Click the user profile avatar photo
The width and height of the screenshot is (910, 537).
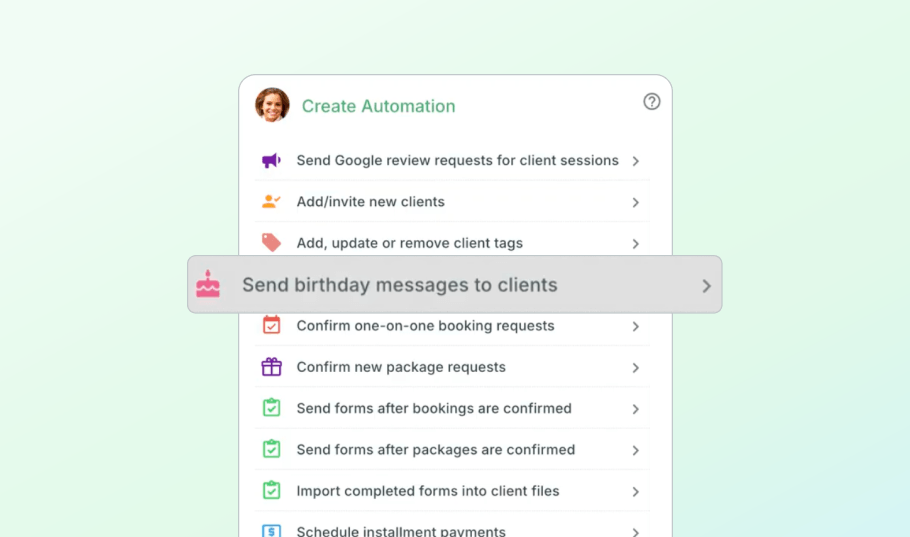click(272, 105)
